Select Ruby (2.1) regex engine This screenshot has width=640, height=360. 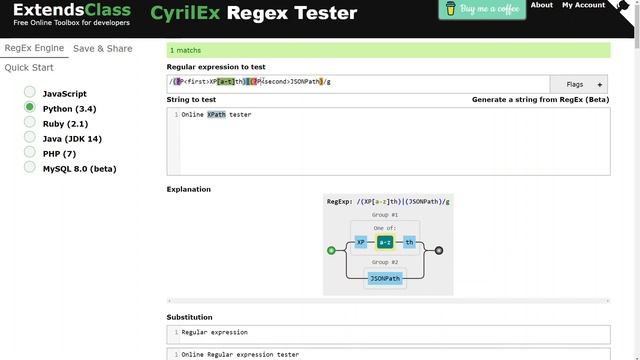point(30,122)
